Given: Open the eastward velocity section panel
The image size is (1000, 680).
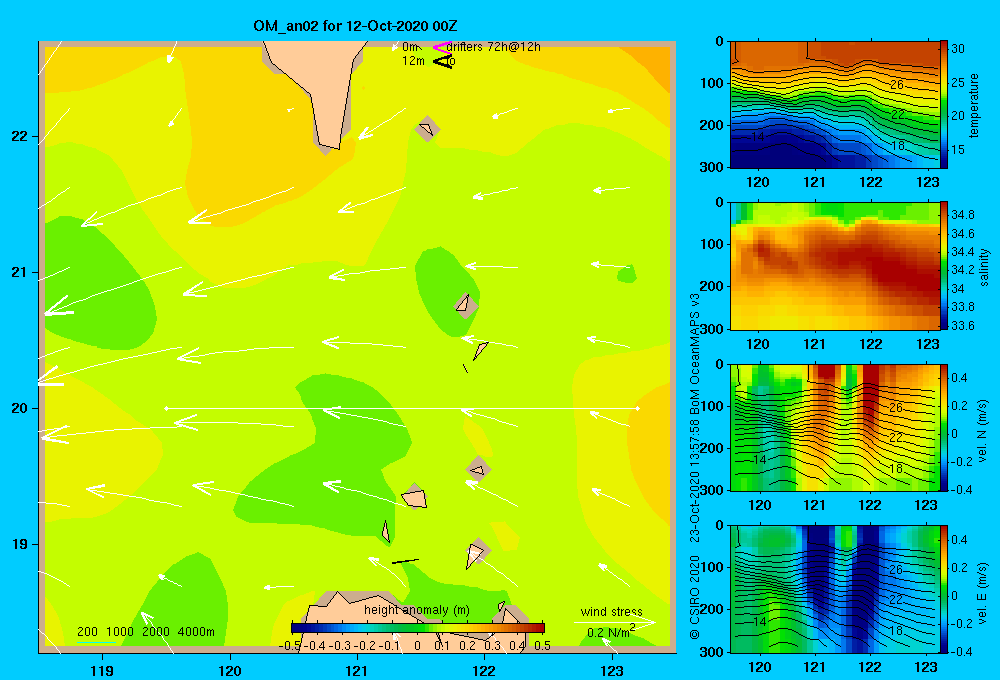Looking at the screenshot, I should click(x=835, y=589).
